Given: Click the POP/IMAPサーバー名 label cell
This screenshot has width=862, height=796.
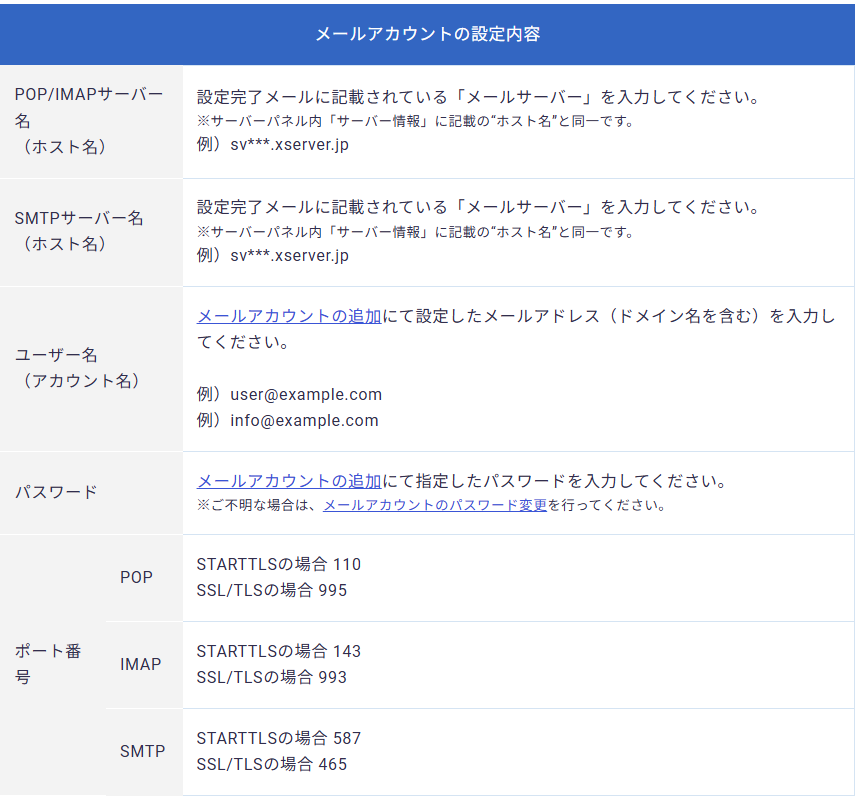Looking at the screenshot, I should (91, 121).
